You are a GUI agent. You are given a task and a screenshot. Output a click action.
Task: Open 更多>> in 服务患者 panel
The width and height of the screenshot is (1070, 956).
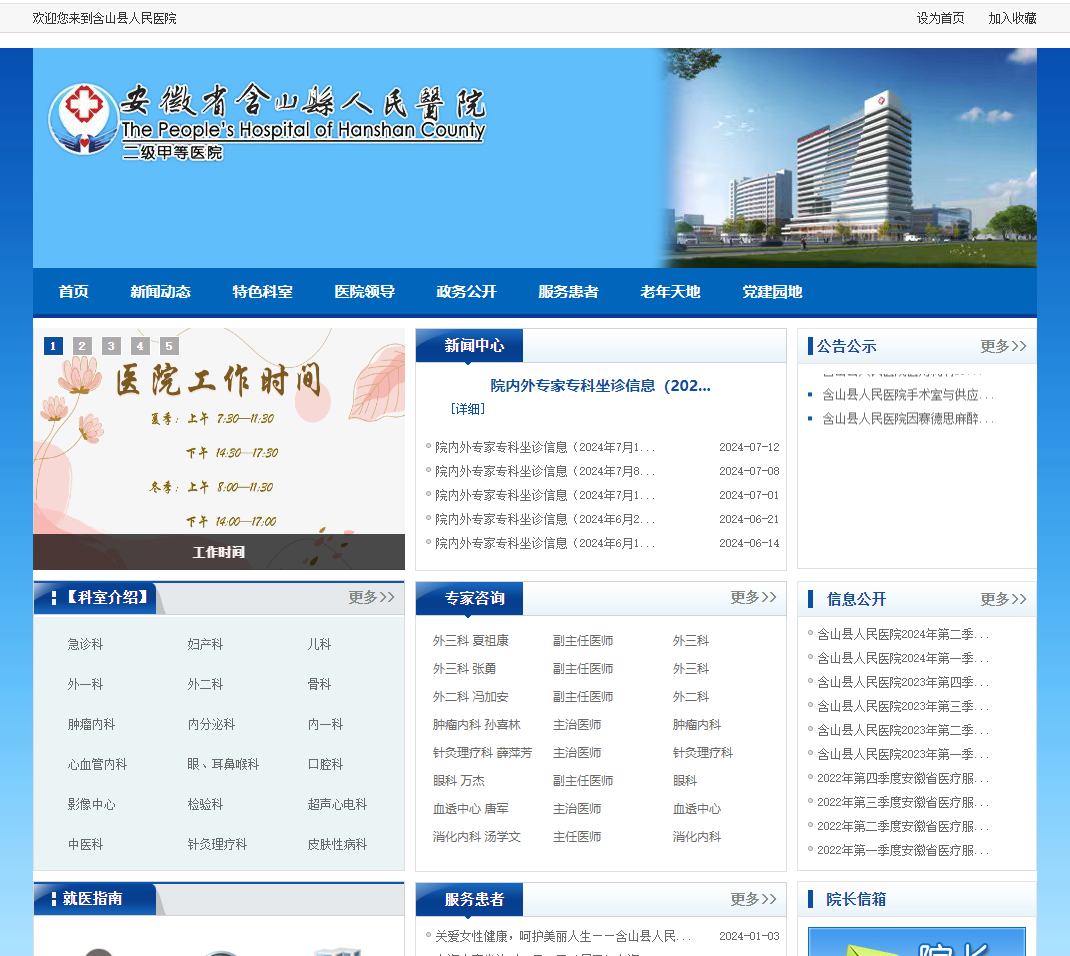click(x=753, y=899)
